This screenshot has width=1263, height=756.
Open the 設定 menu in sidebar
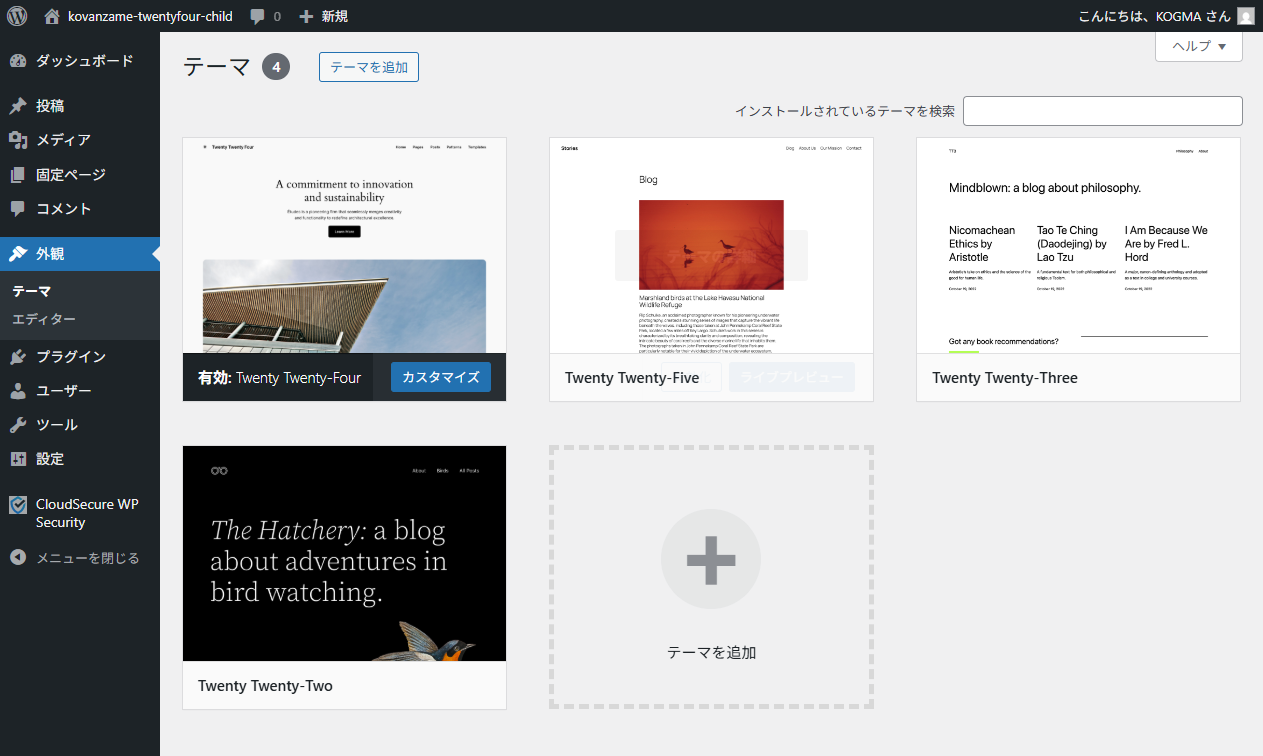click(50, 459)
